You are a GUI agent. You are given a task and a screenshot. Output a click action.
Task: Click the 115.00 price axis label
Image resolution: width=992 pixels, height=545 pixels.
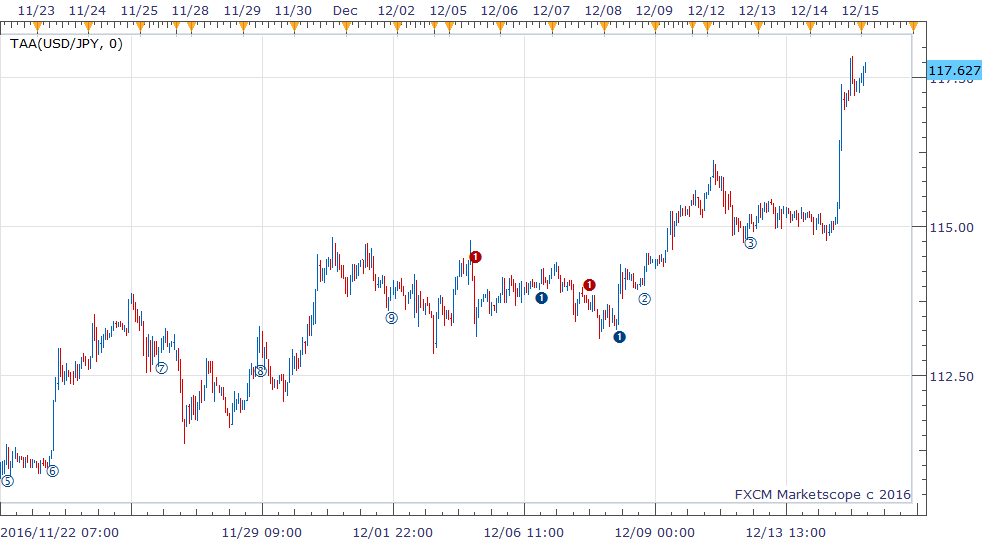pos(951,227)
